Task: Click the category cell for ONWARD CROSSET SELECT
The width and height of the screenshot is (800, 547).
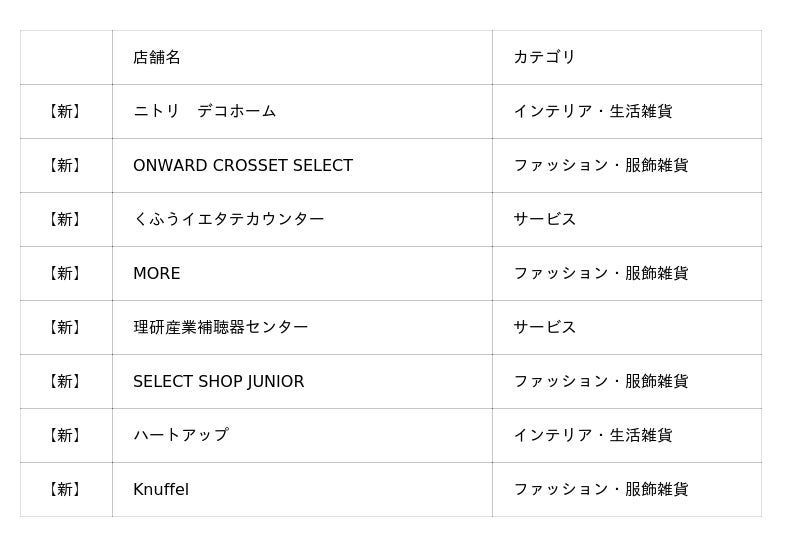Action: point(600,165)
